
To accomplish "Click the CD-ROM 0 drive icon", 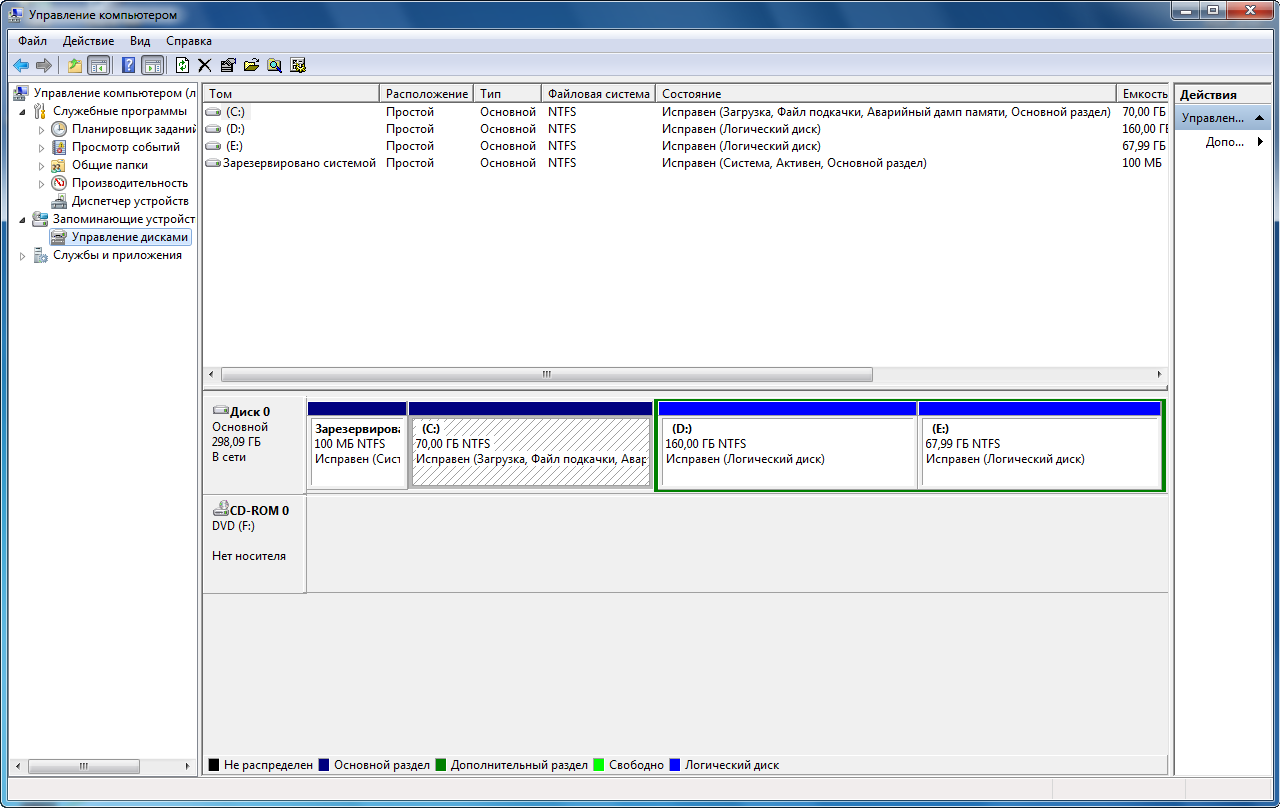I will [221, 509].
